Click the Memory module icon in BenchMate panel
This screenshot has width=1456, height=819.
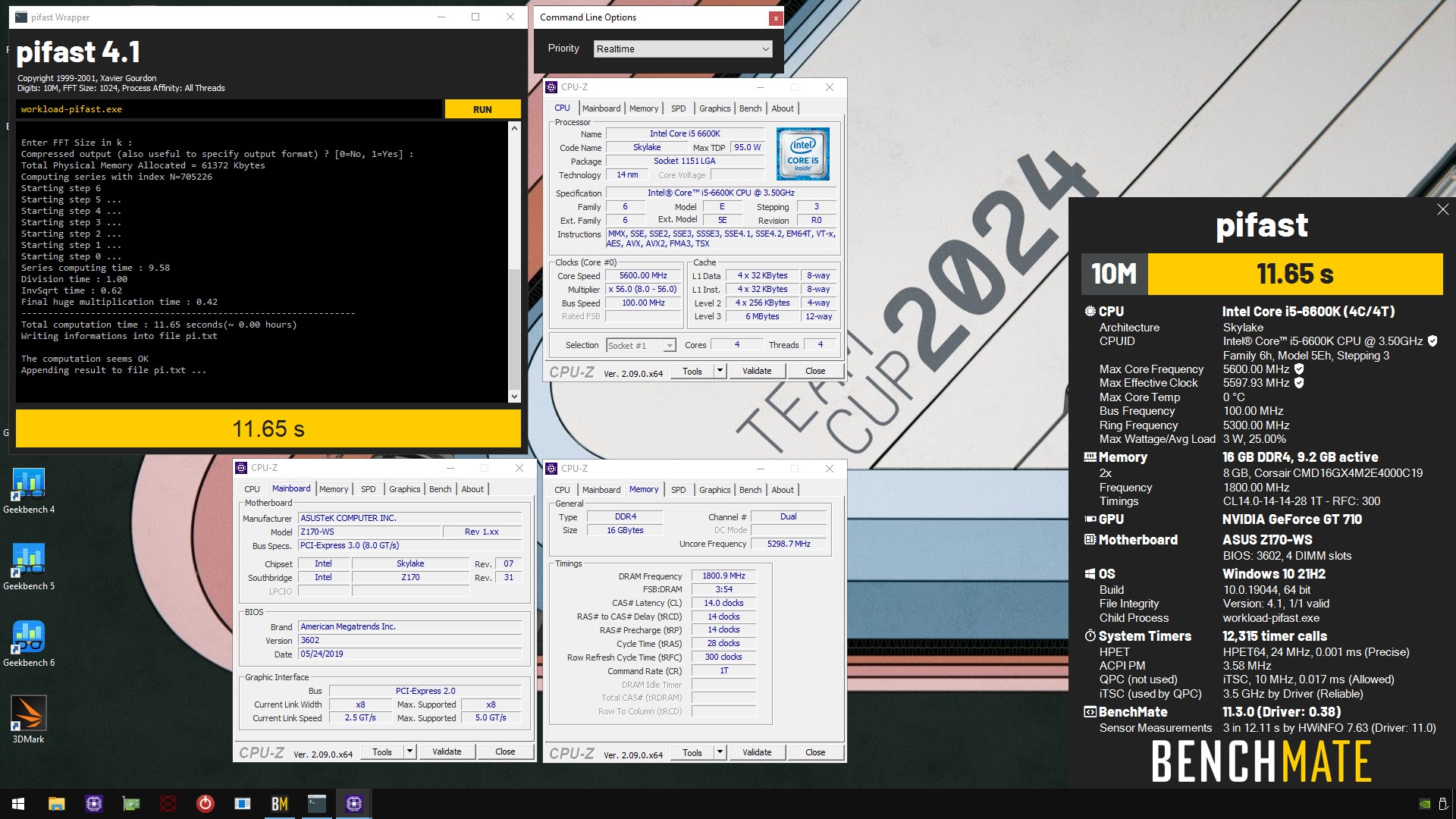pos(1090,457)
